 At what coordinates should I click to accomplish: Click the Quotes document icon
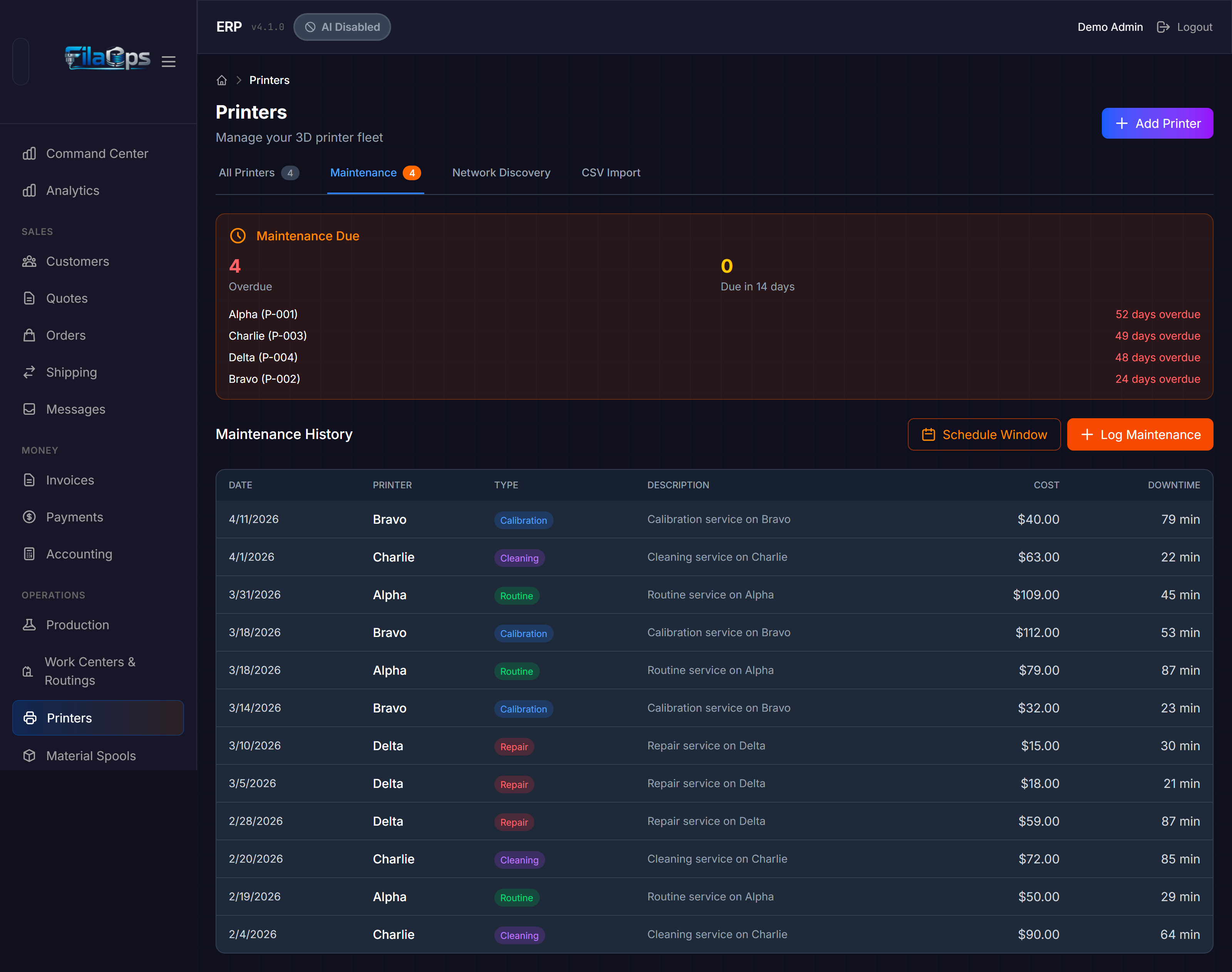point(29,298)
